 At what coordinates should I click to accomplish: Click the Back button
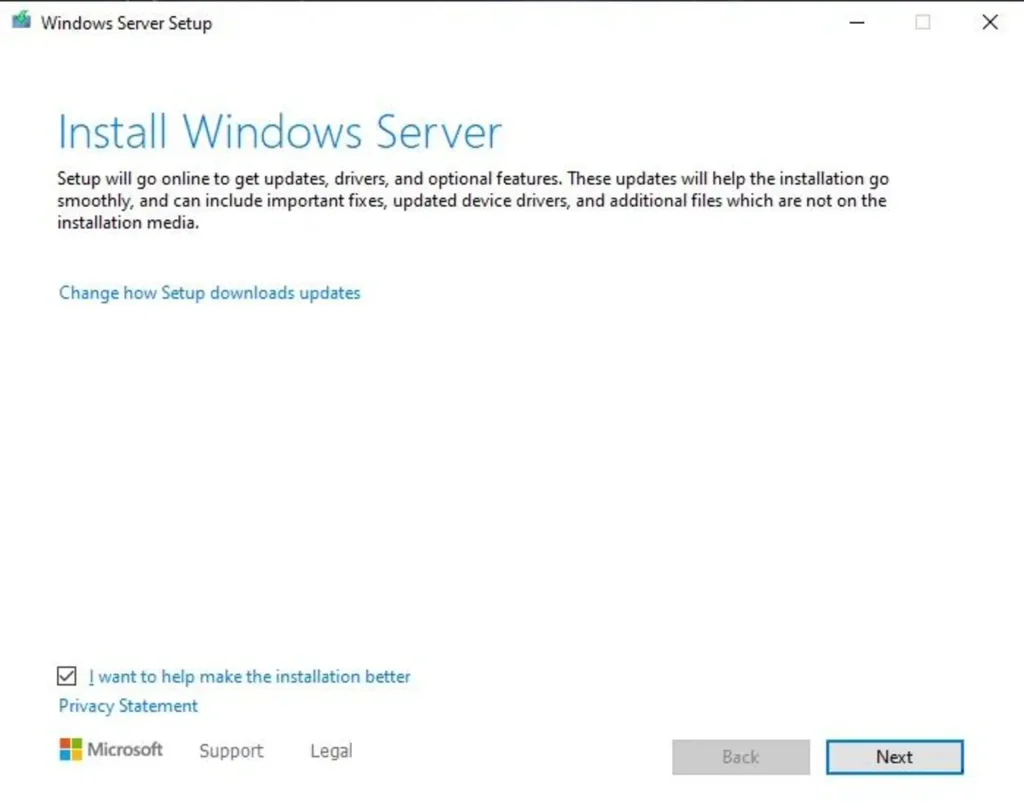click(741, 757)
